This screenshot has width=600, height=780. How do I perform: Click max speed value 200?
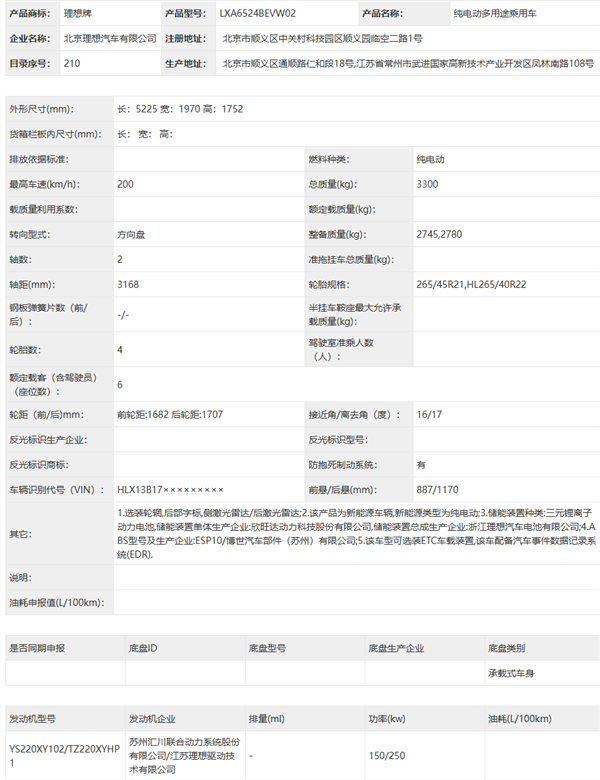coord(125,184)
